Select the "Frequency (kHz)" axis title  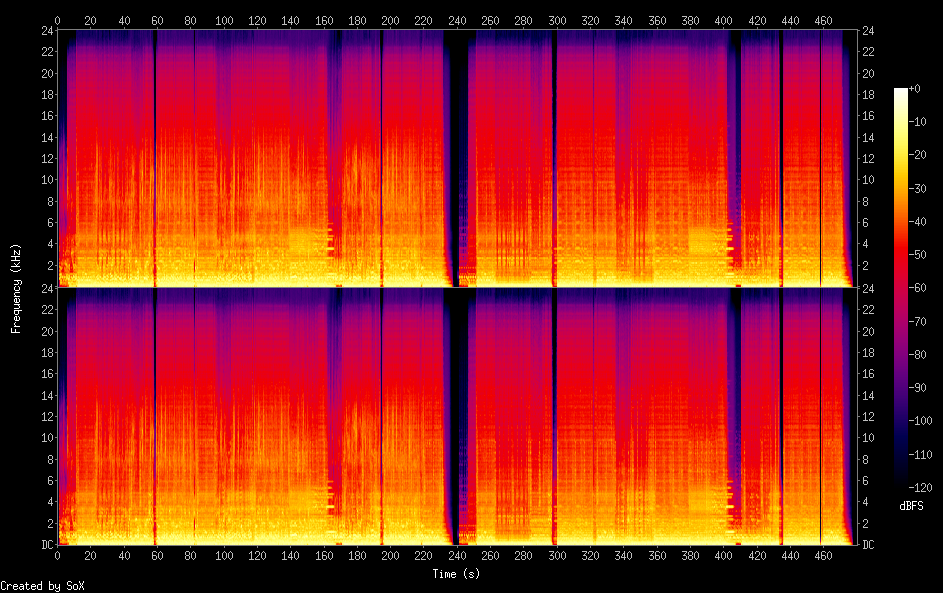(16, 289)
